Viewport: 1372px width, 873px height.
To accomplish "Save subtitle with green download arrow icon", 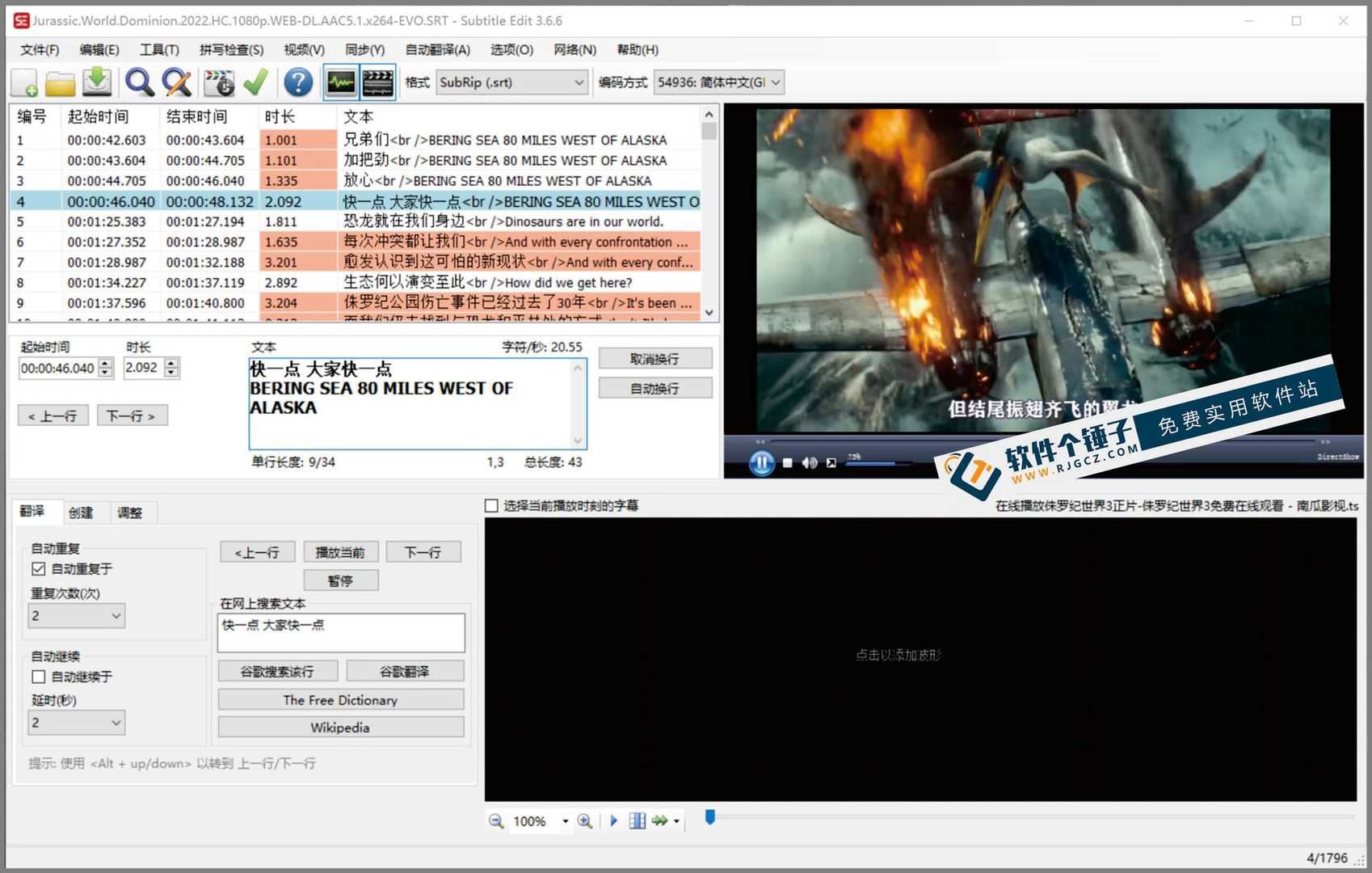I will tap(97, 82).
